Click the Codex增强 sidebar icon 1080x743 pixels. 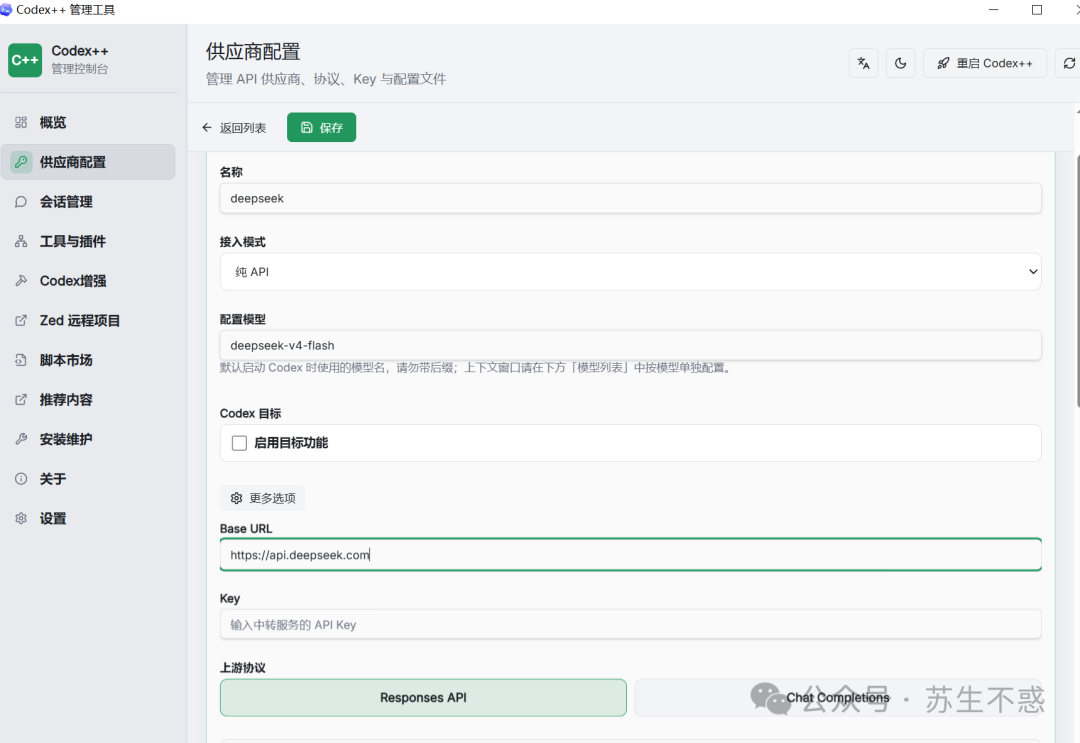tap(21, 281)
